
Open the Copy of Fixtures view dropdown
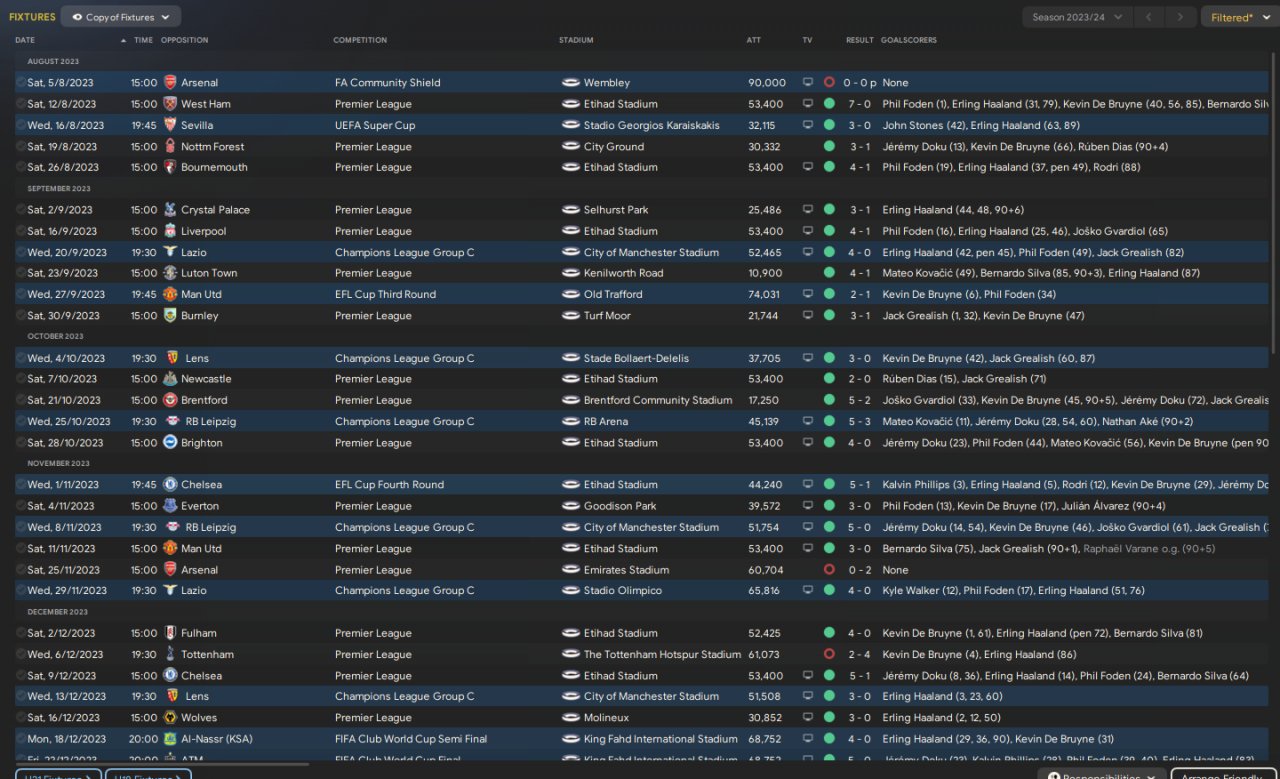121,17
